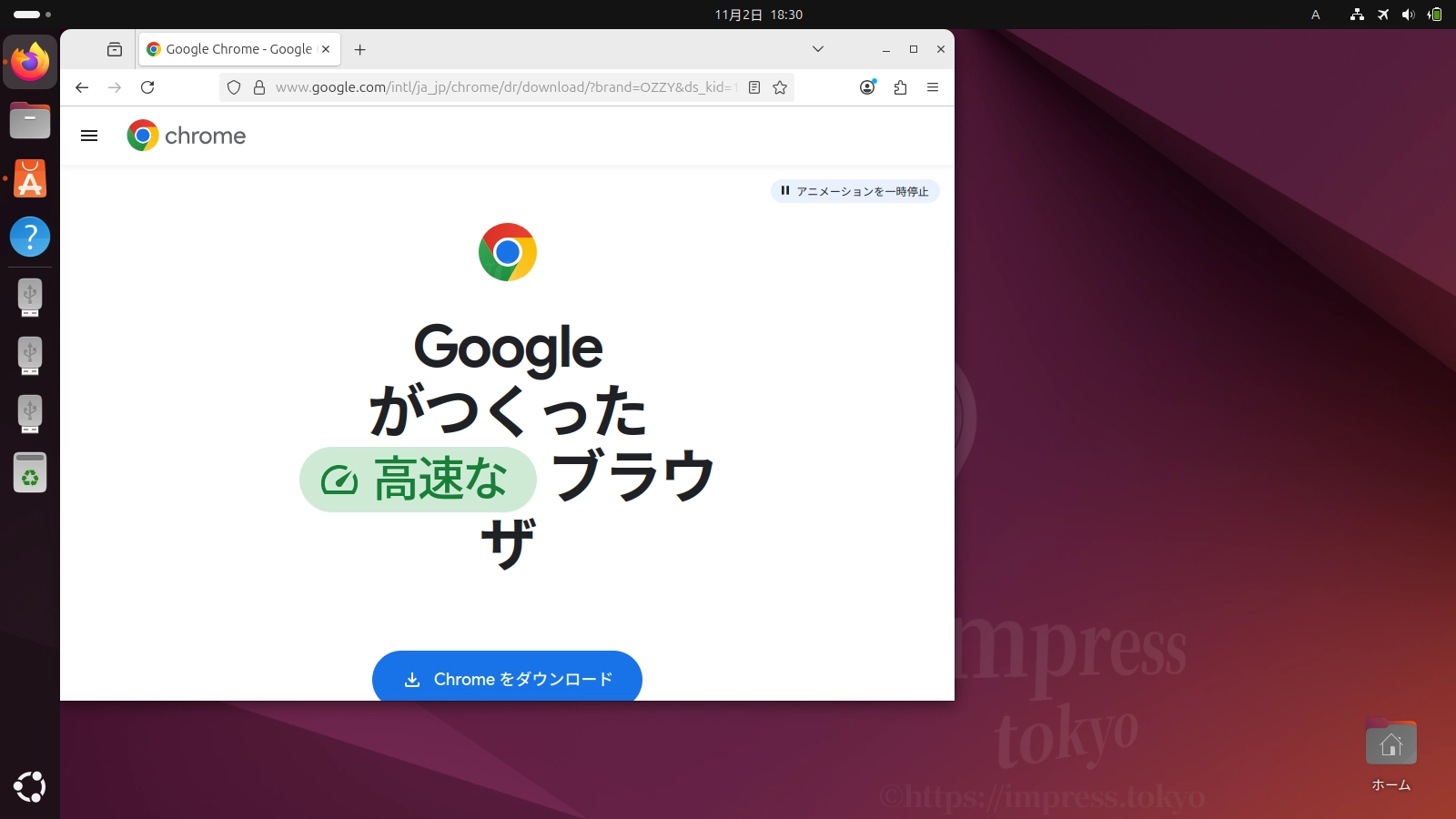
Task: Go back to the previous page
Action: (x=82, y=87)
